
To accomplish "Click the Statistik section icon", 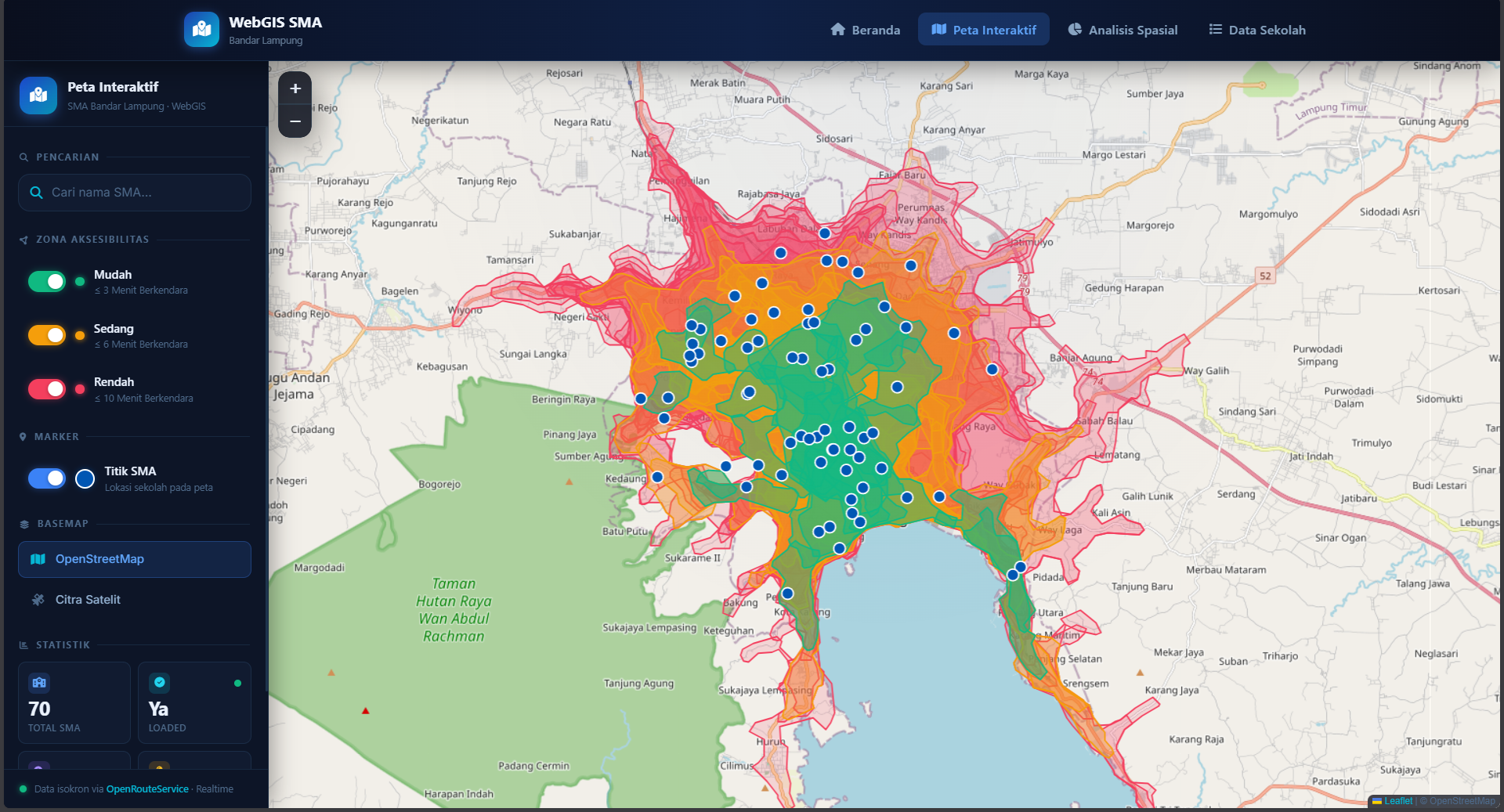I will click(23, 645).
